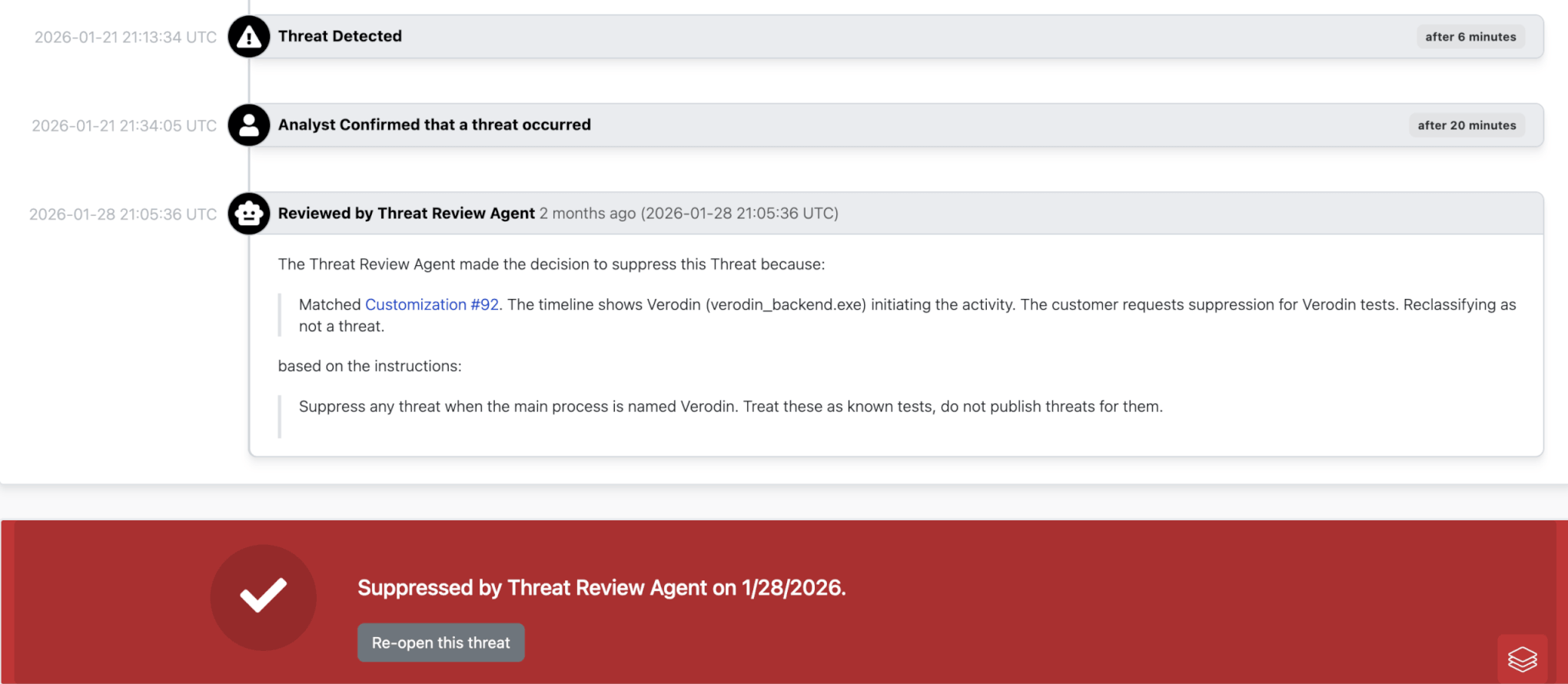Click the Reviewed by Threat Review Agent header
The width and height of the screenshot is (1568, 684).
(406, 213)
